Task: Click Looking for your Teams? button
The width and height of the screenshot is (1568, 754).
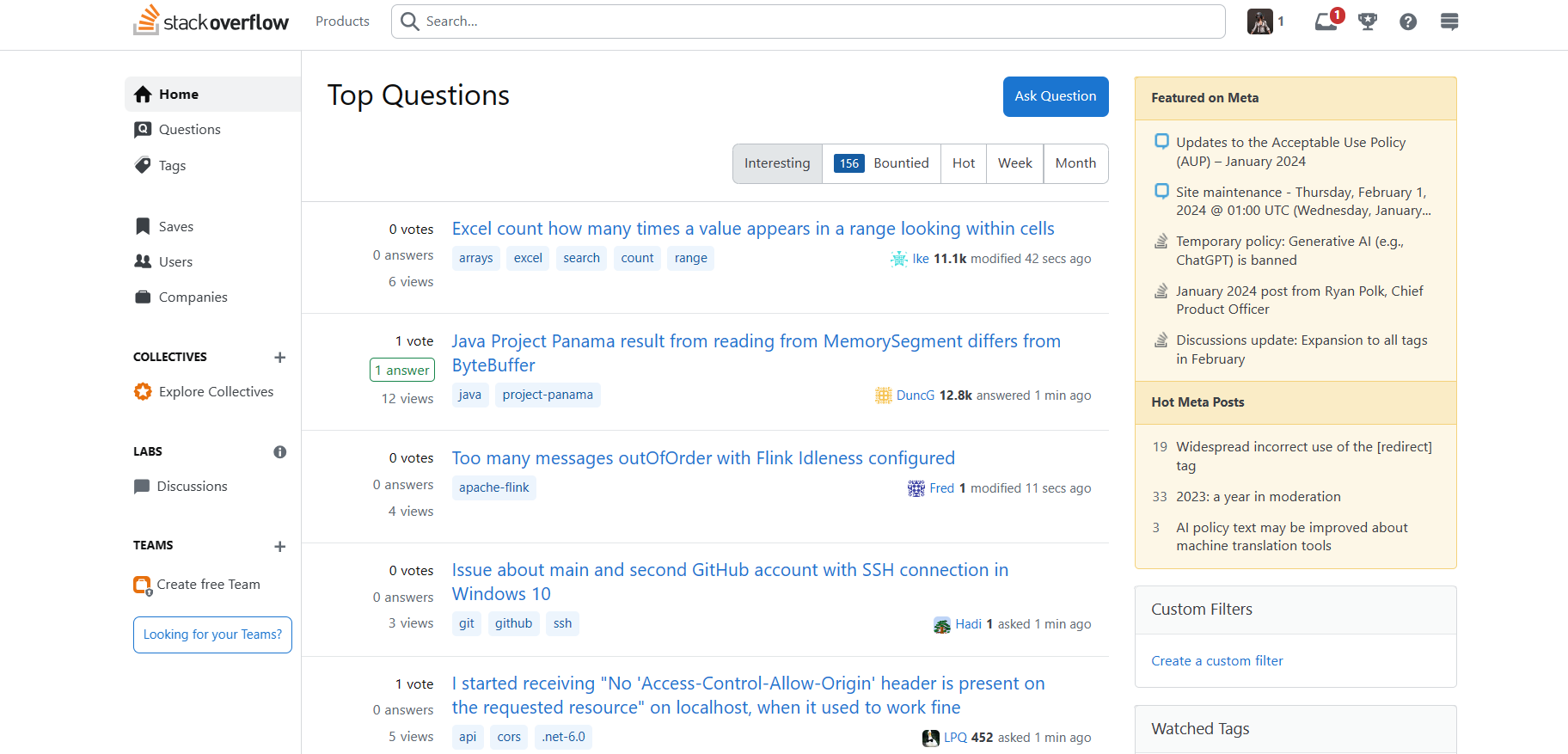Action: coord(212,634)
